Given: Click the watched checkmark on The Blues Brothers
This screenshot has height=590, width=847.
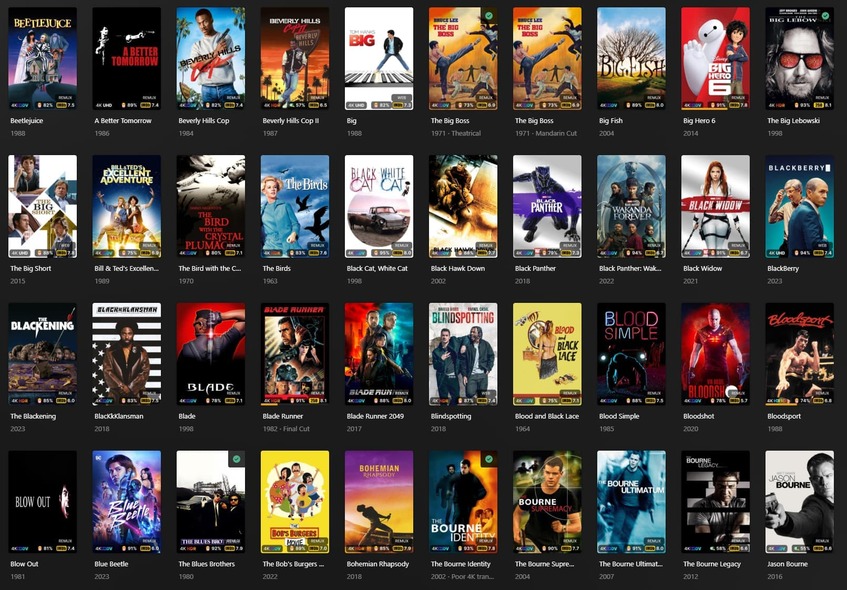Looking at the screenshot, I should coord(237,459).
